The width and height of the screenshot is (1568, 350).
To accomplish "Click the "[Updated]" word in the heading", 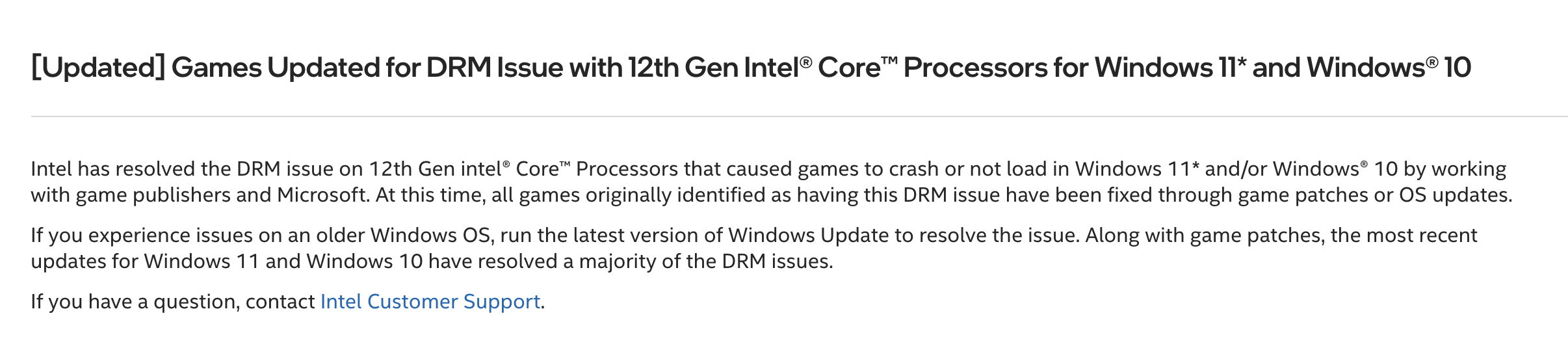I will (x=98, y=68).
